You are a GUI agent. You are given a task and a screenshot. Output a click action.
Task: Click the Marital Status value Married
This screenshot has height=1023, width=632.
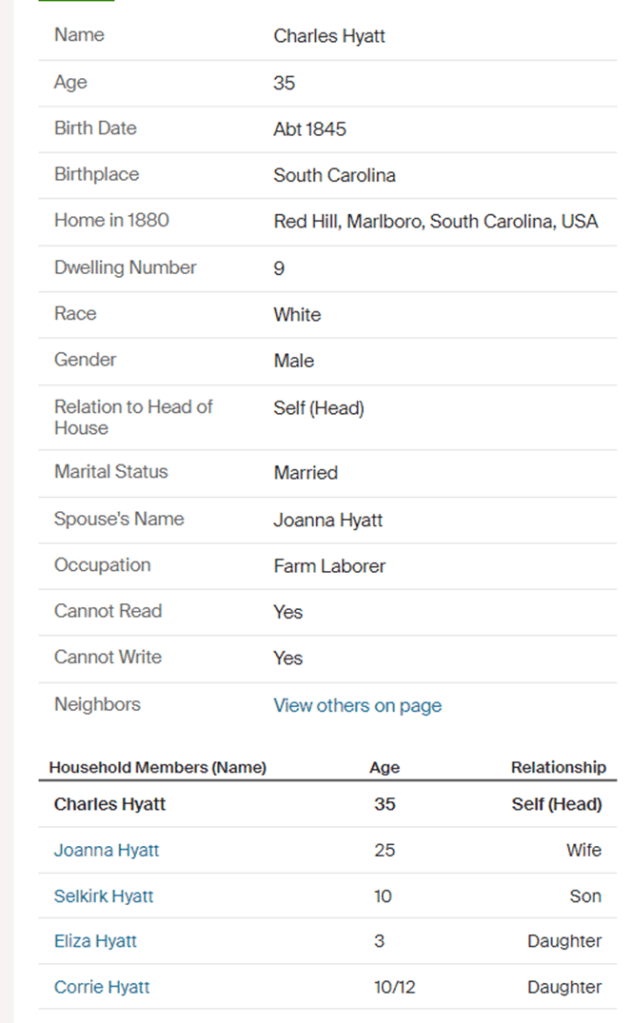click(x=305, y=473)
